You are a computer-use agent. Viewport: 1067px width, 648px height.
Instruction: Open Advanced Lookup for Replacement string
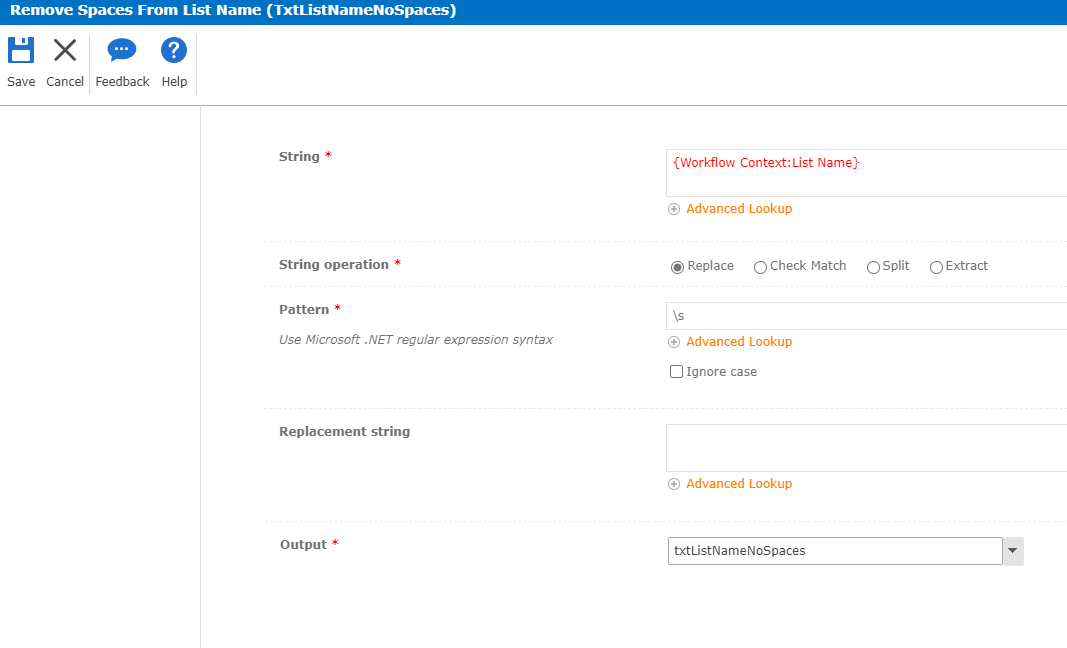739,484
